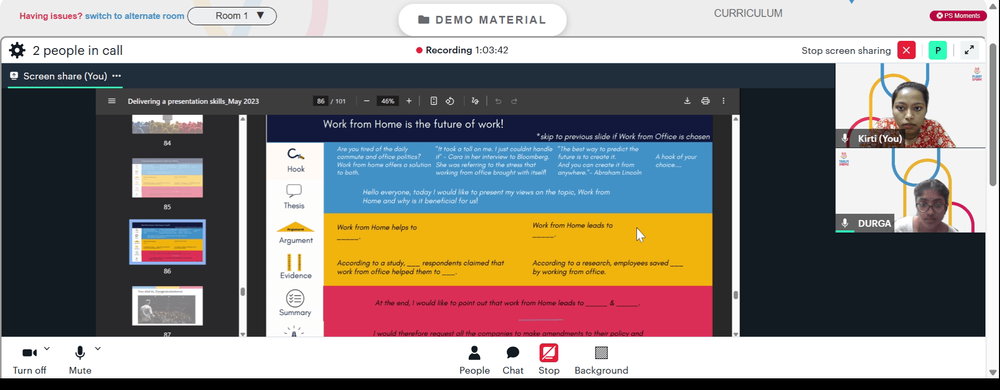Click the slide heading 'Work from Home is the future of work!'
The height and width of the screenshot is (390, 1000).
pyautogui.click(x=413, y=124)
